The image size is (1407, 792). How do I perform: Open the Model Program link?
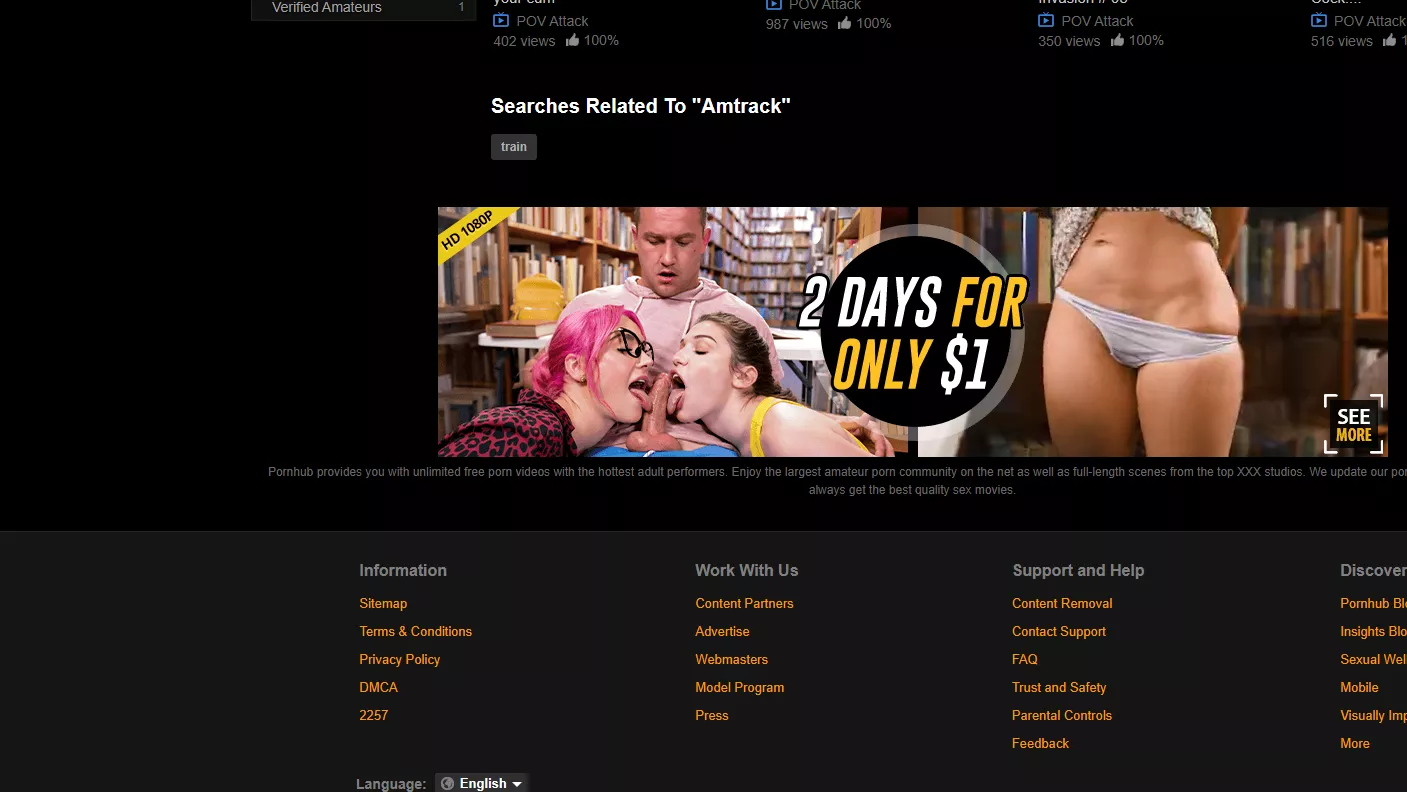[x=739, y=687]
